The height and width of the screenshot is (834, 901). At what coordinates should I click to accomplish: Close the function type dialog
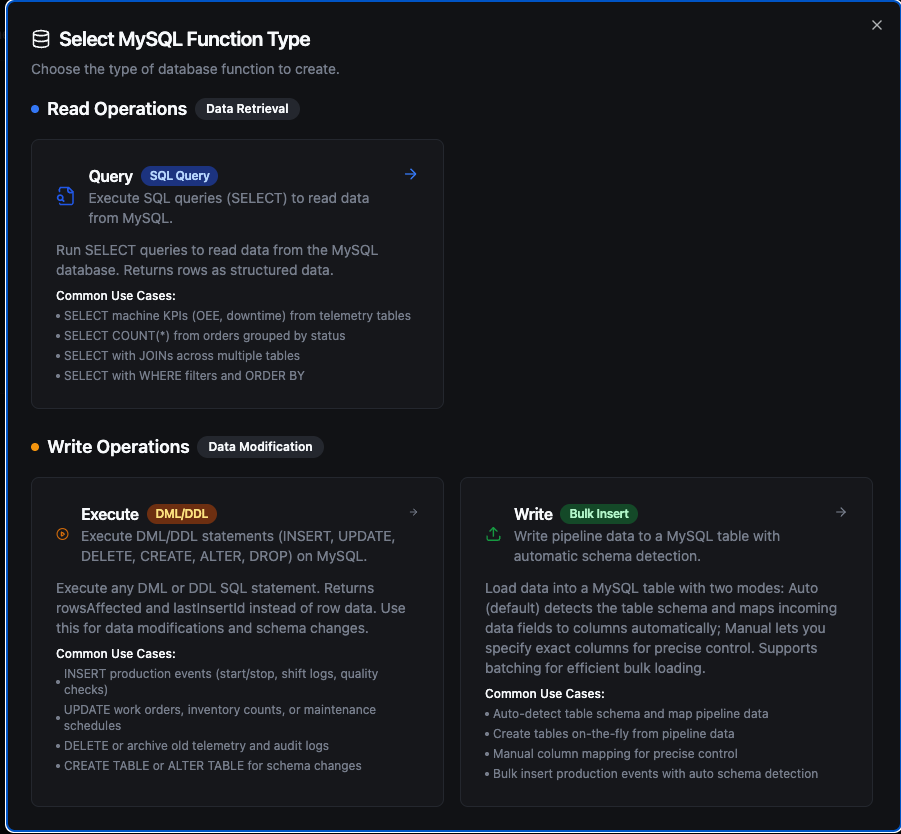(877, 25)
